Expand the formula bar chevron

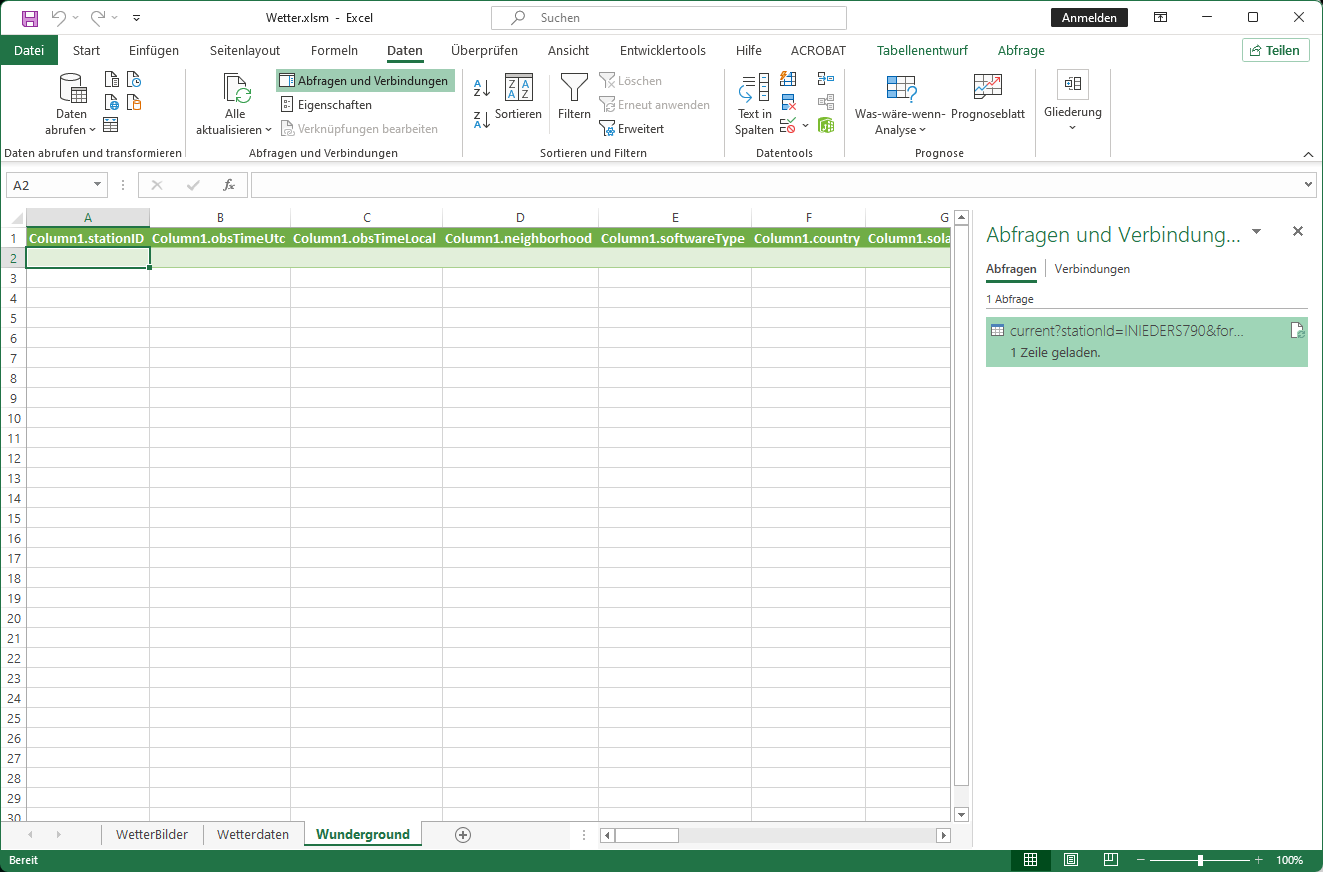coord(1310,185)
